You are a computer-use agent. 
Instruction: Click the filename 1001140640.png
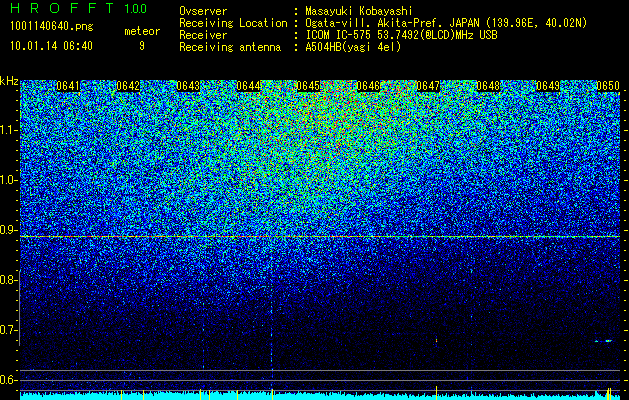(x=52, y=26)
